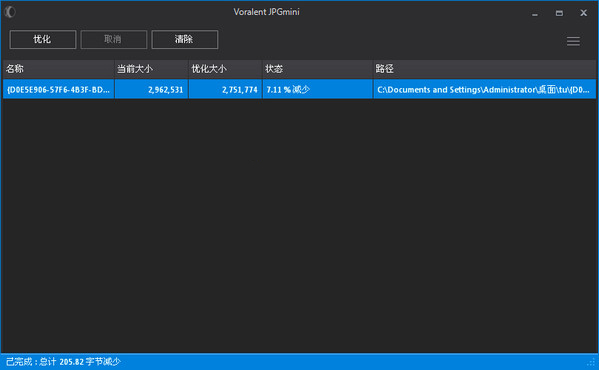The width and height of the screenshot is (599, 370).
Task: Maximize the Voralent JPGmini window
Action: point(559,13)
